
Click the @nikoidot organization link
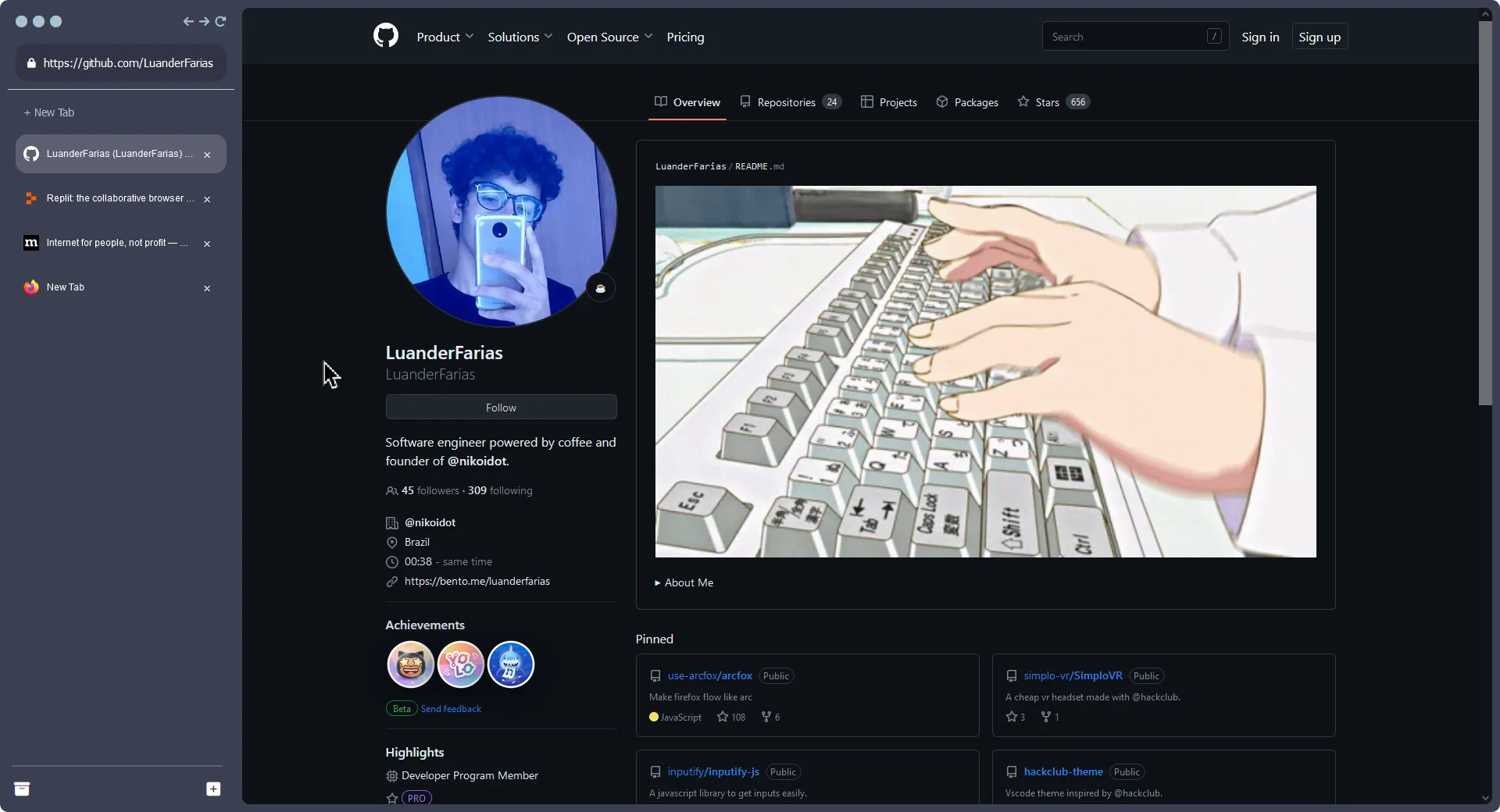[x=430, y=522]
